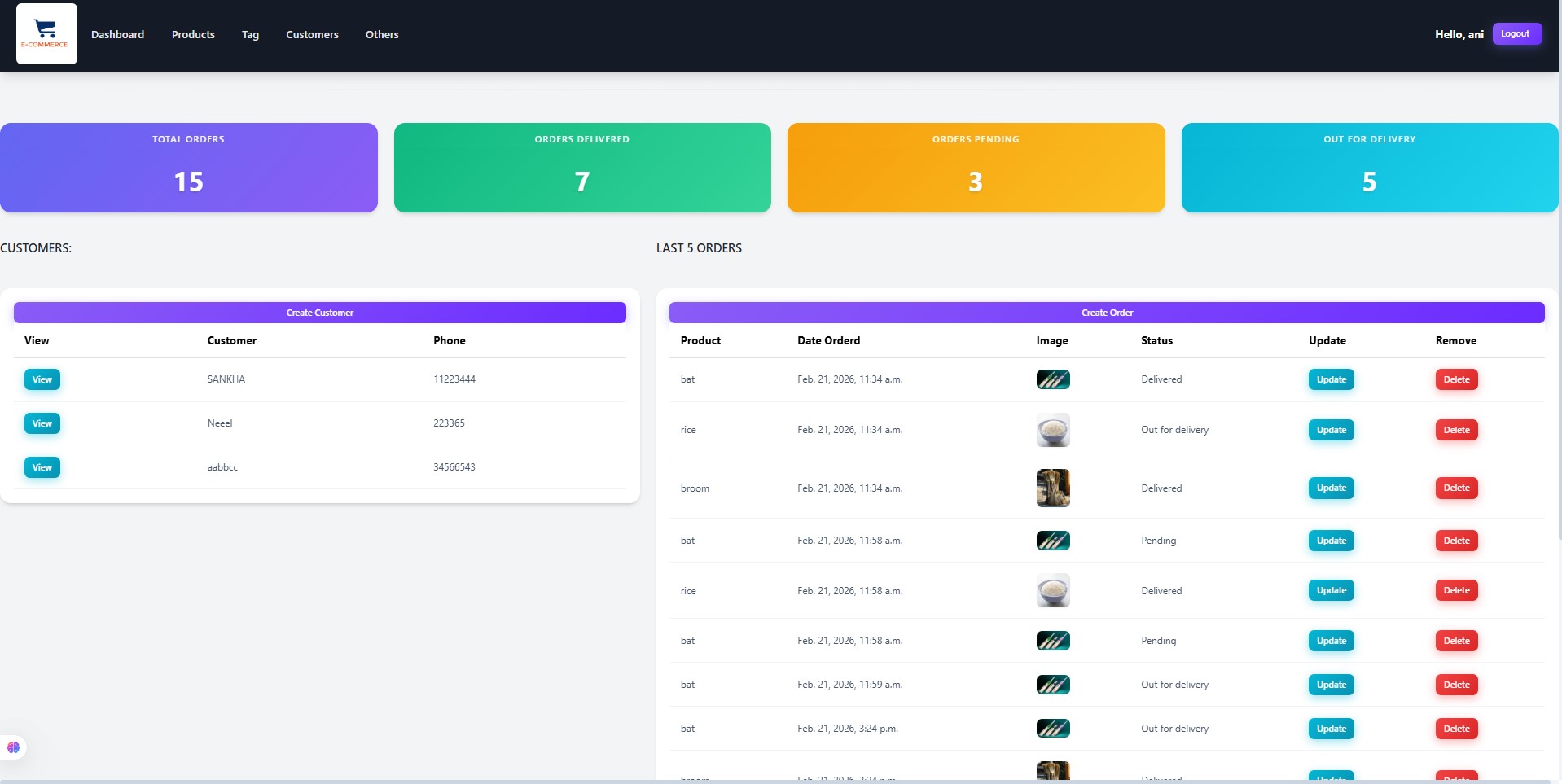Update the broom order at 11:34 a.m.
The width and height of the screenshot is (1562, 784).
tap(1331, 488)
